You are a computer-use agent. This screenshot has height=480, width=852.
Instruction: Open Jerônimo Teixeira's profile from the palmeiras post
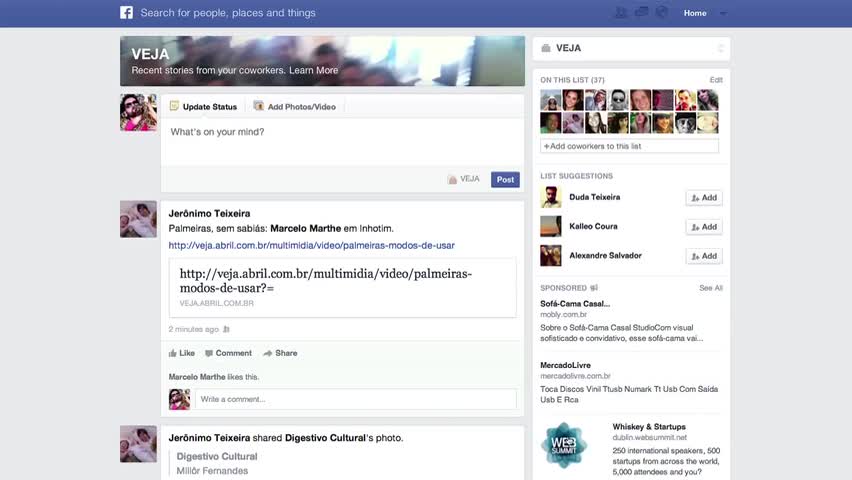(x=209, y=213)
